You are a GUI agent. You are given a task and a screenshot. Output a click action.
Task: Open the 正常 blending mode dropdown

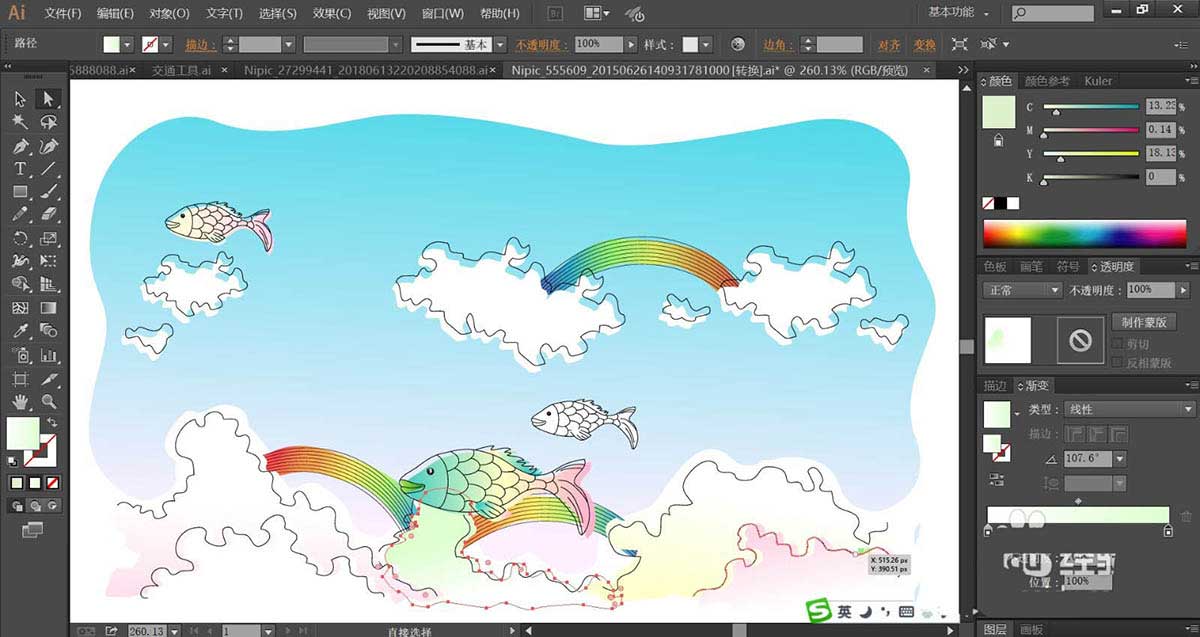pos(1022,290)
